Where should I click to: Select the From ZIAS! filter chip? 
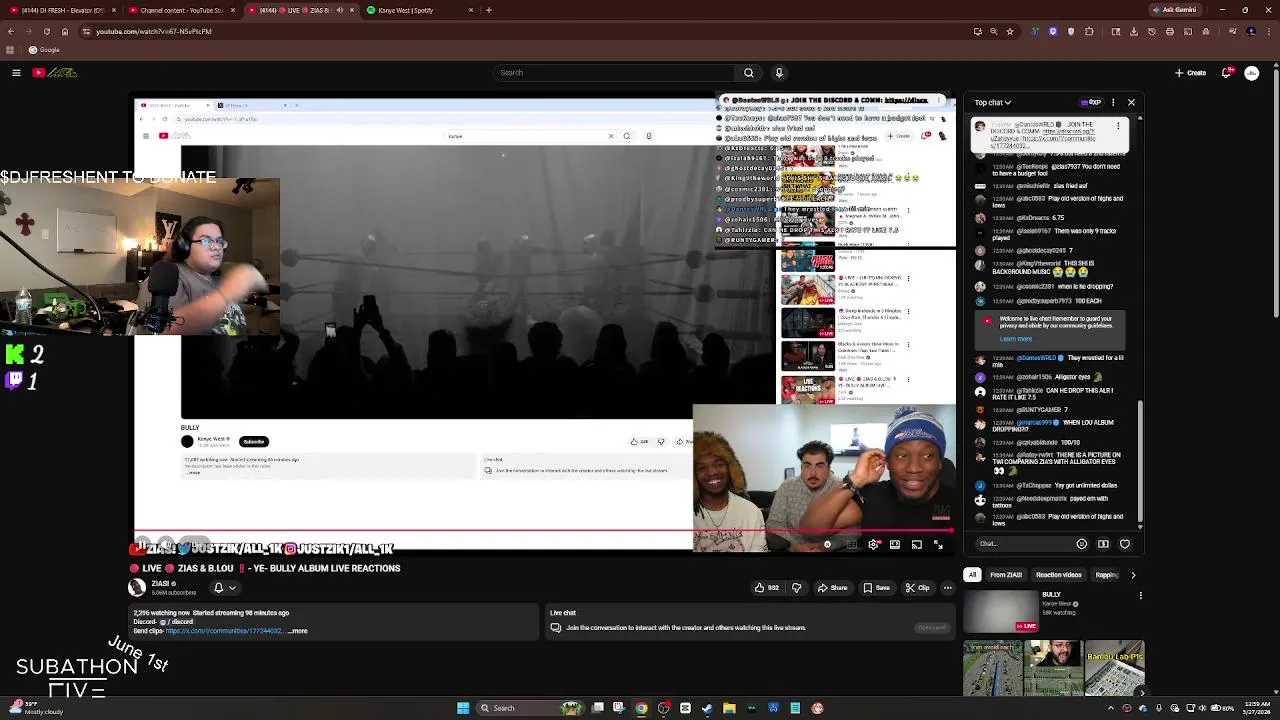tap(1006, 575)
